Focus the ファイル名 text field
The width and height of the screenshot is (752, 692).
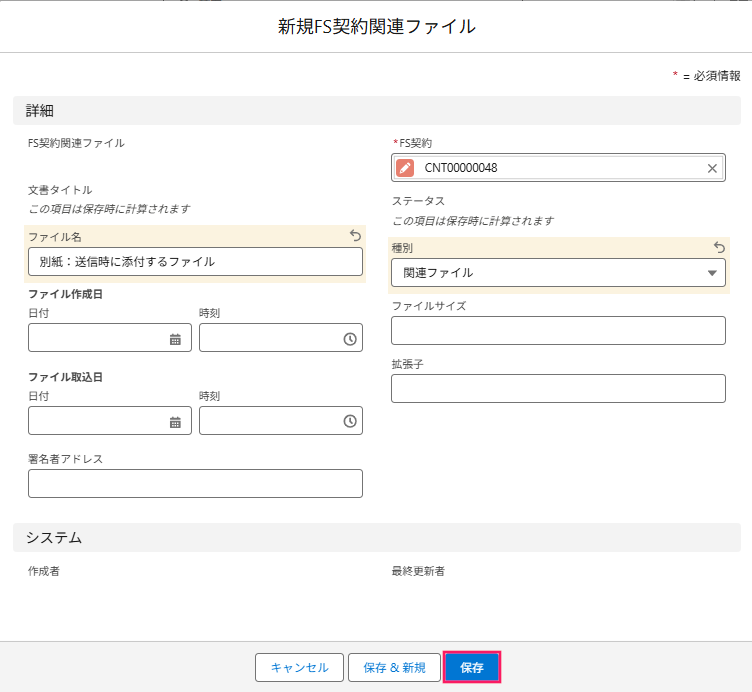click(x=195, y=261)
